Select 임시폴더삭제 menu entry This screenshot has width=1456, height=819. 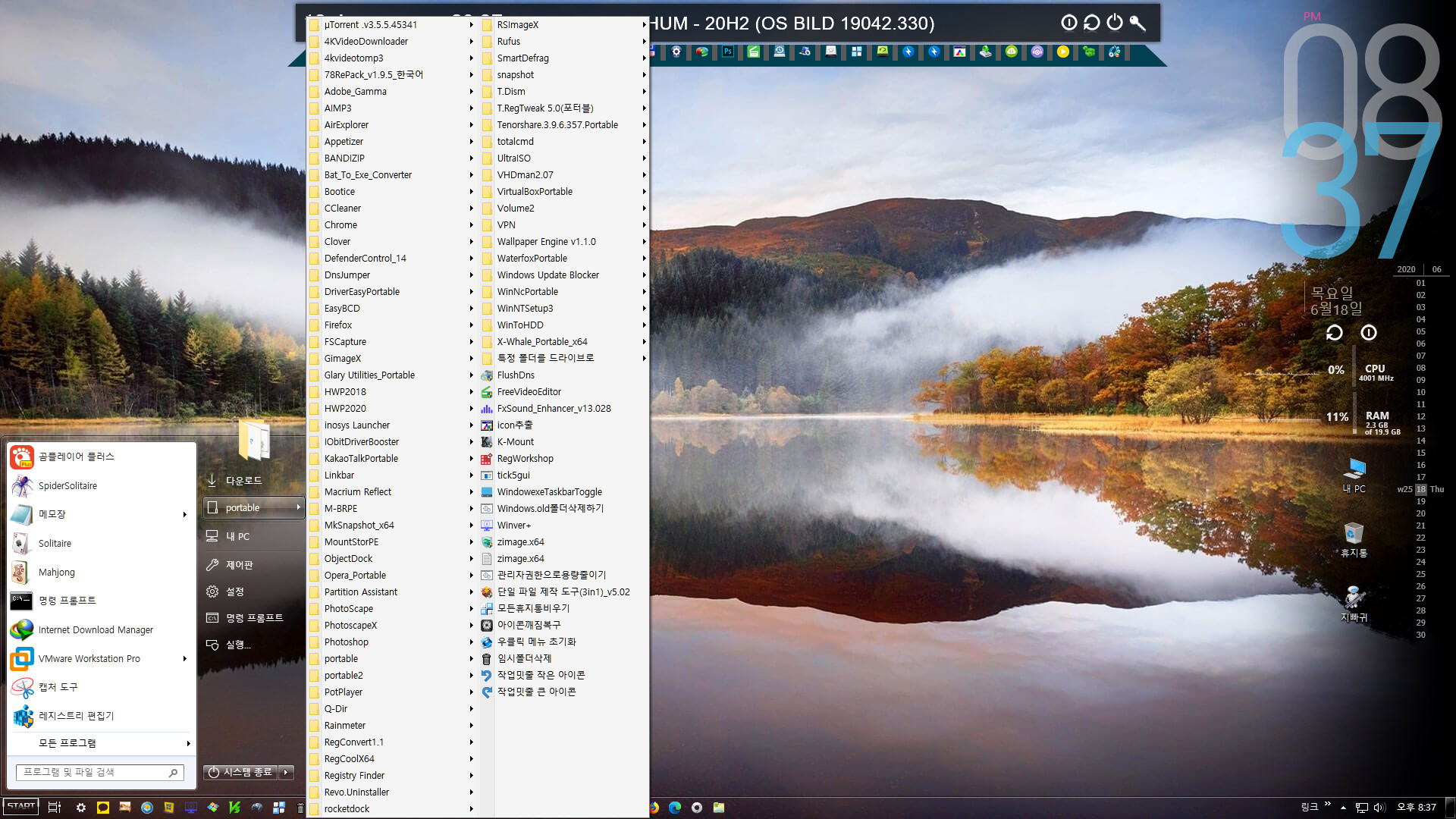(x=564, y=659)
